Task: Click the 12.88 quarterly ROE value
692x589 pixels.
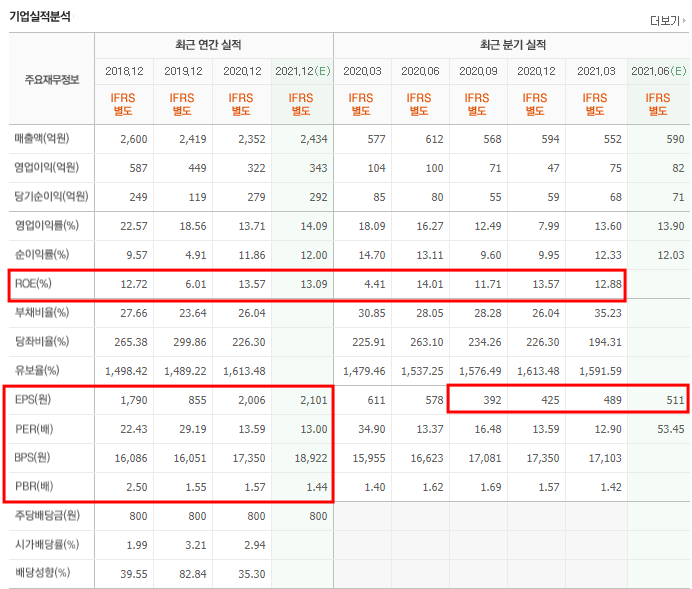Action: [608, 284]
